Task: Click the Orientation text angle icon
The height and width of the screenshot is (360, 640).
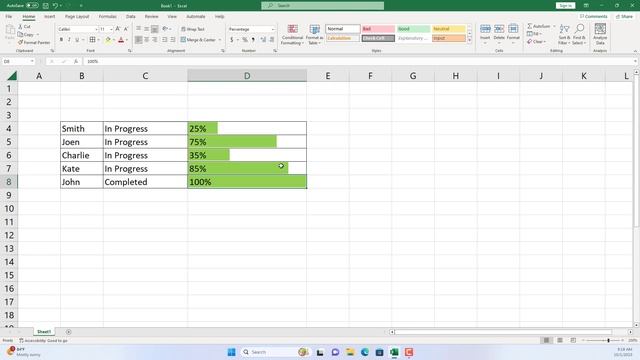Action: point(165,29)
